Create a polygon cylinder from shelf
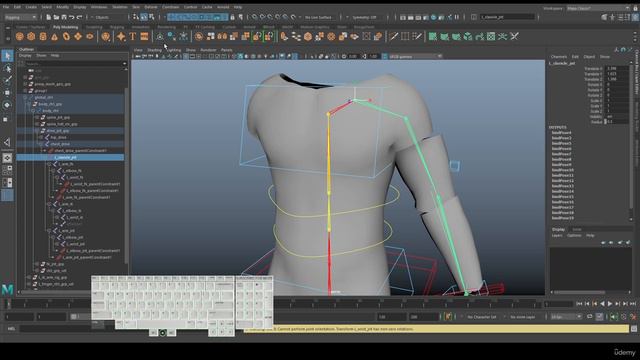 [43, 37]
